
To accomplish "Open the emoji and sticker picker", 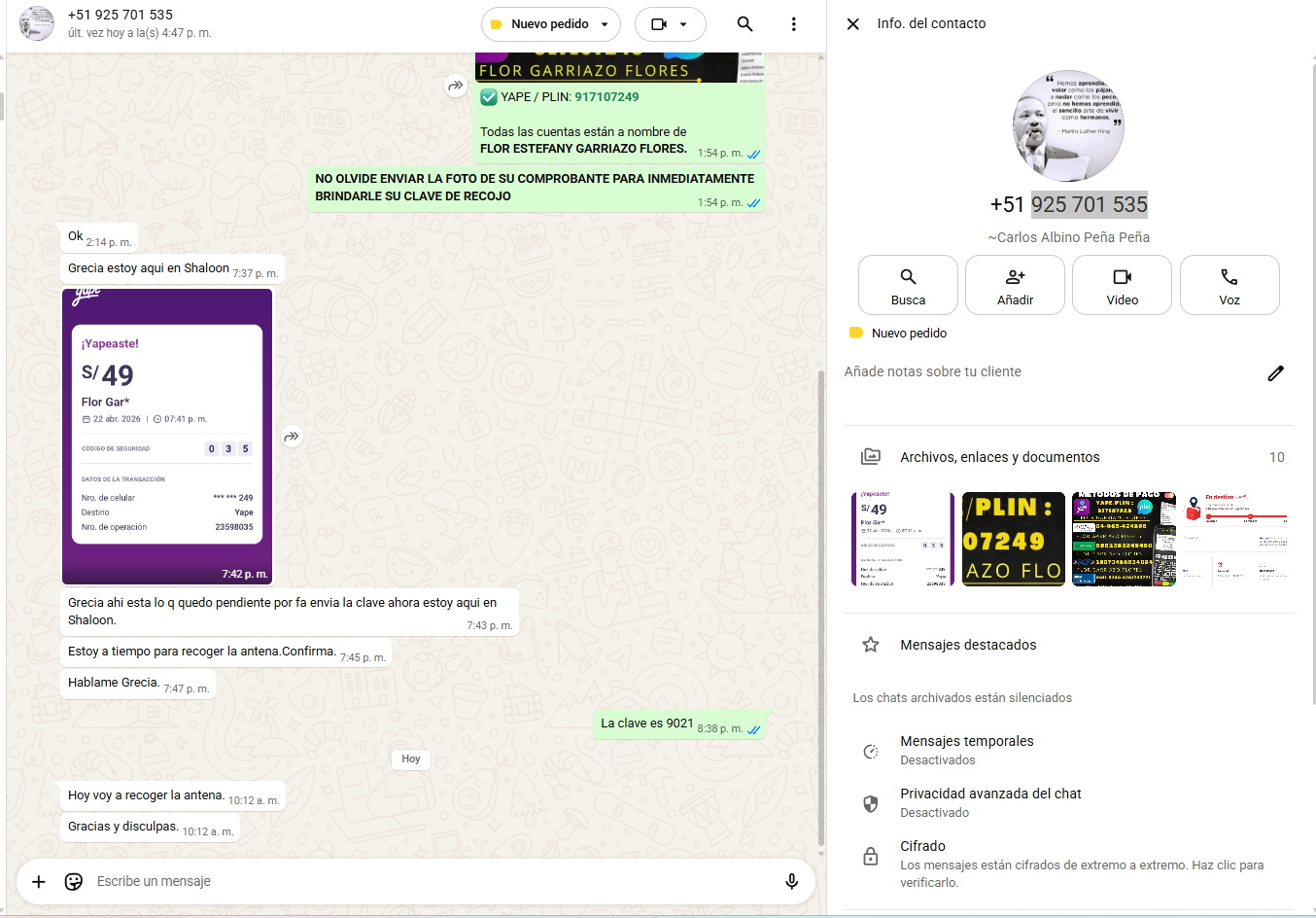I will 74,881.
